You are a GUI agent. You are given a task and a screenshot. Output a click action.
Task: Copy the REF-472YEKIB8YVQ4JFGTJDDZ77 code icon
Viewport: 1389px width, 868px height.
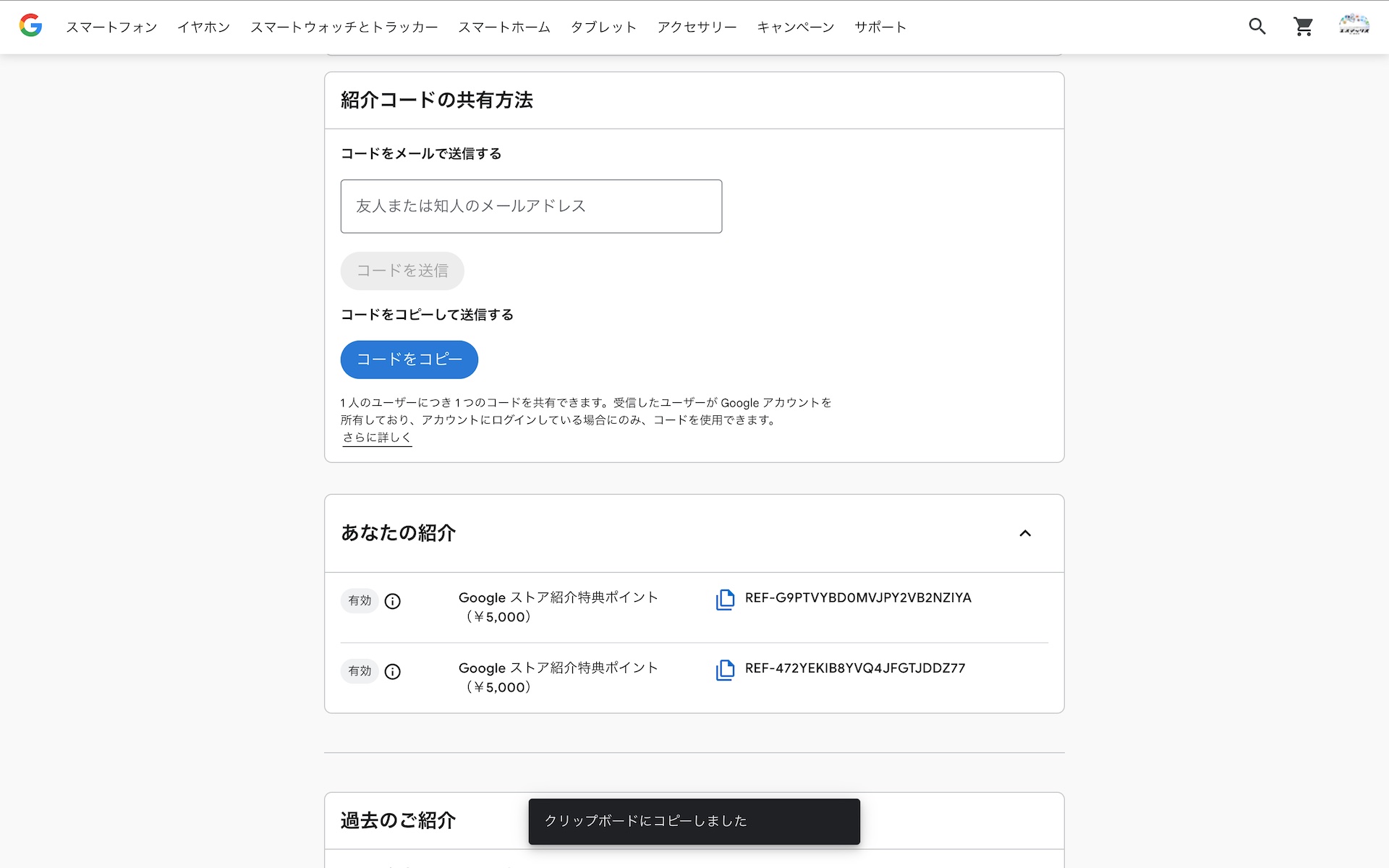click(x=725, y=670)
